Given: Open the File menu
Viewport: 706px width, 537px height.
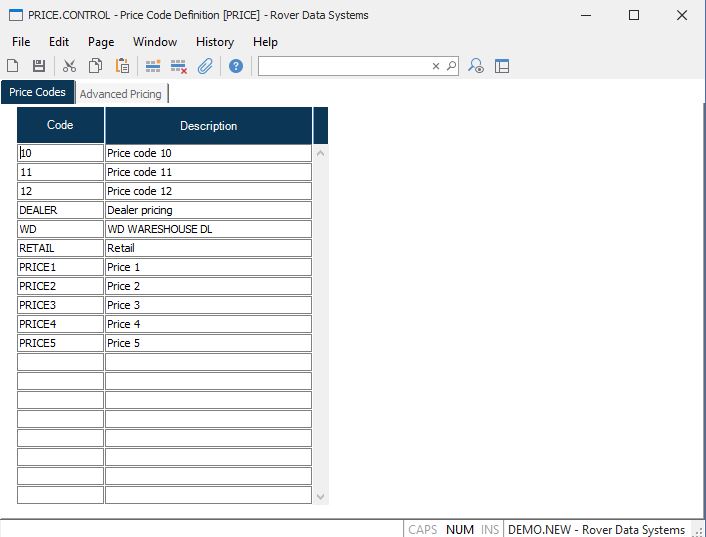Looking at the screenshot, I should pyautogui.click(x=21, y=42).
